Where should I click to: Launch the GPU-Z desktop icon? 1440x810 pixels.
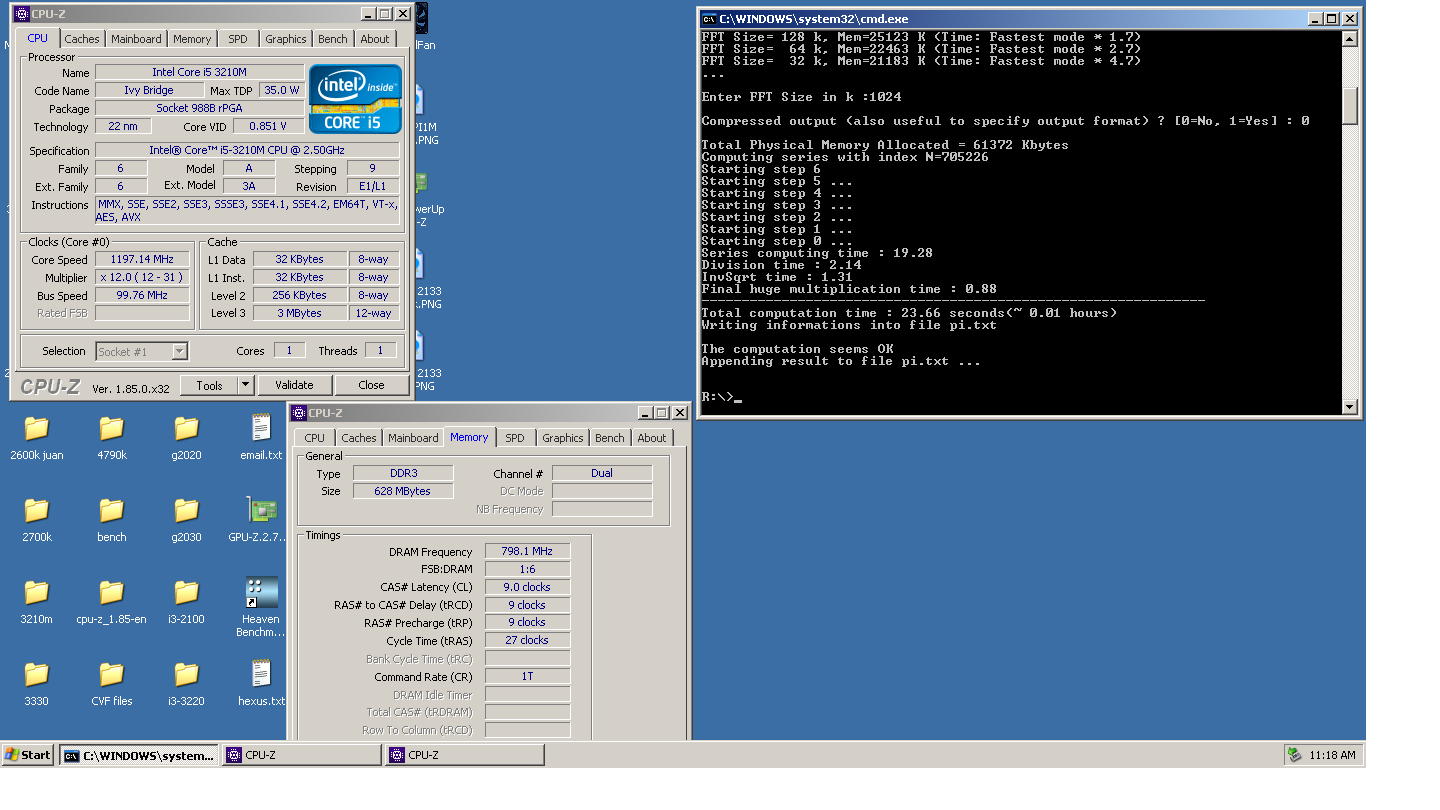tap(261, 511)
